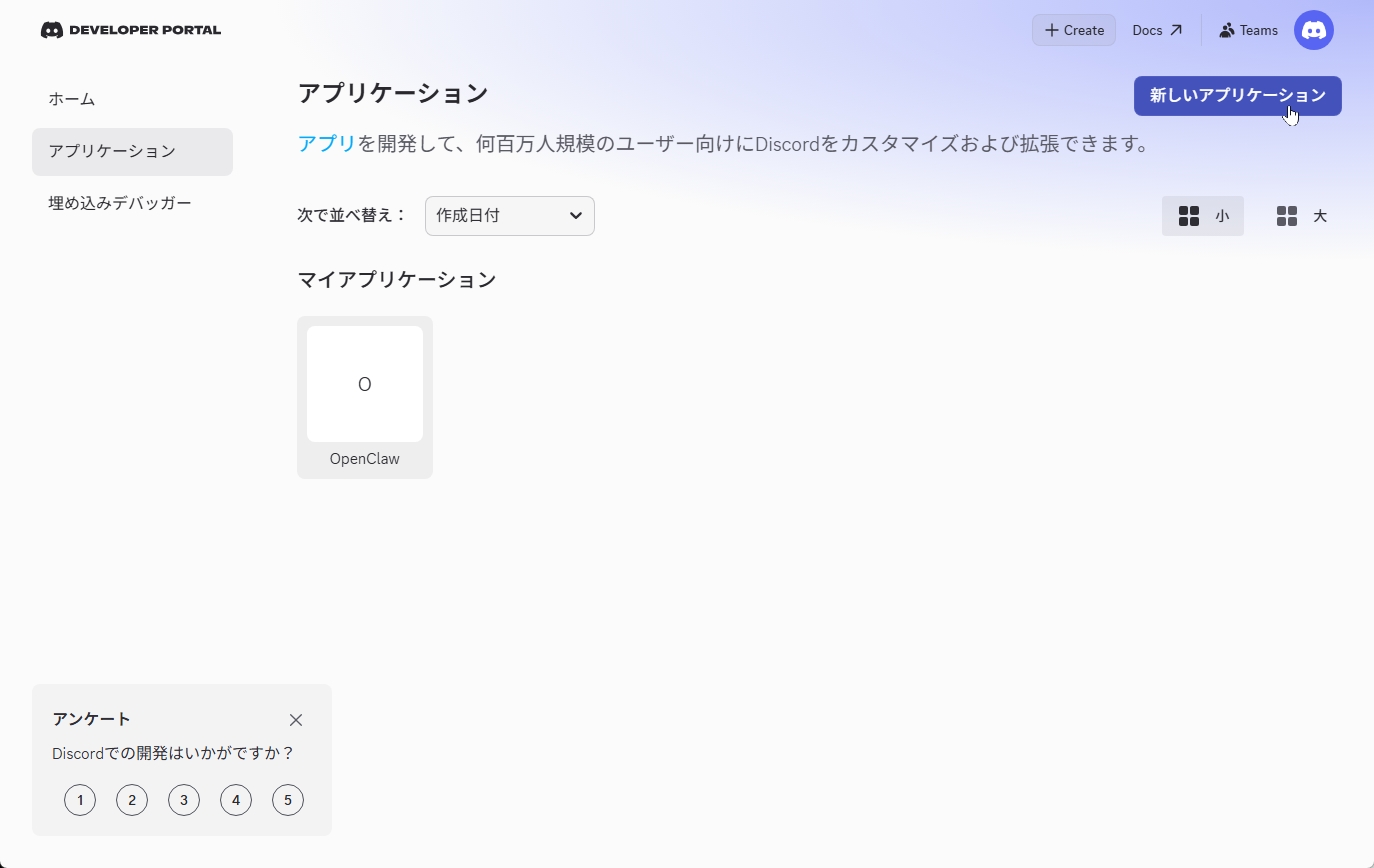Go to ホーム in the sidebar
Screen dimensions: 1374x868
[132, 100]
